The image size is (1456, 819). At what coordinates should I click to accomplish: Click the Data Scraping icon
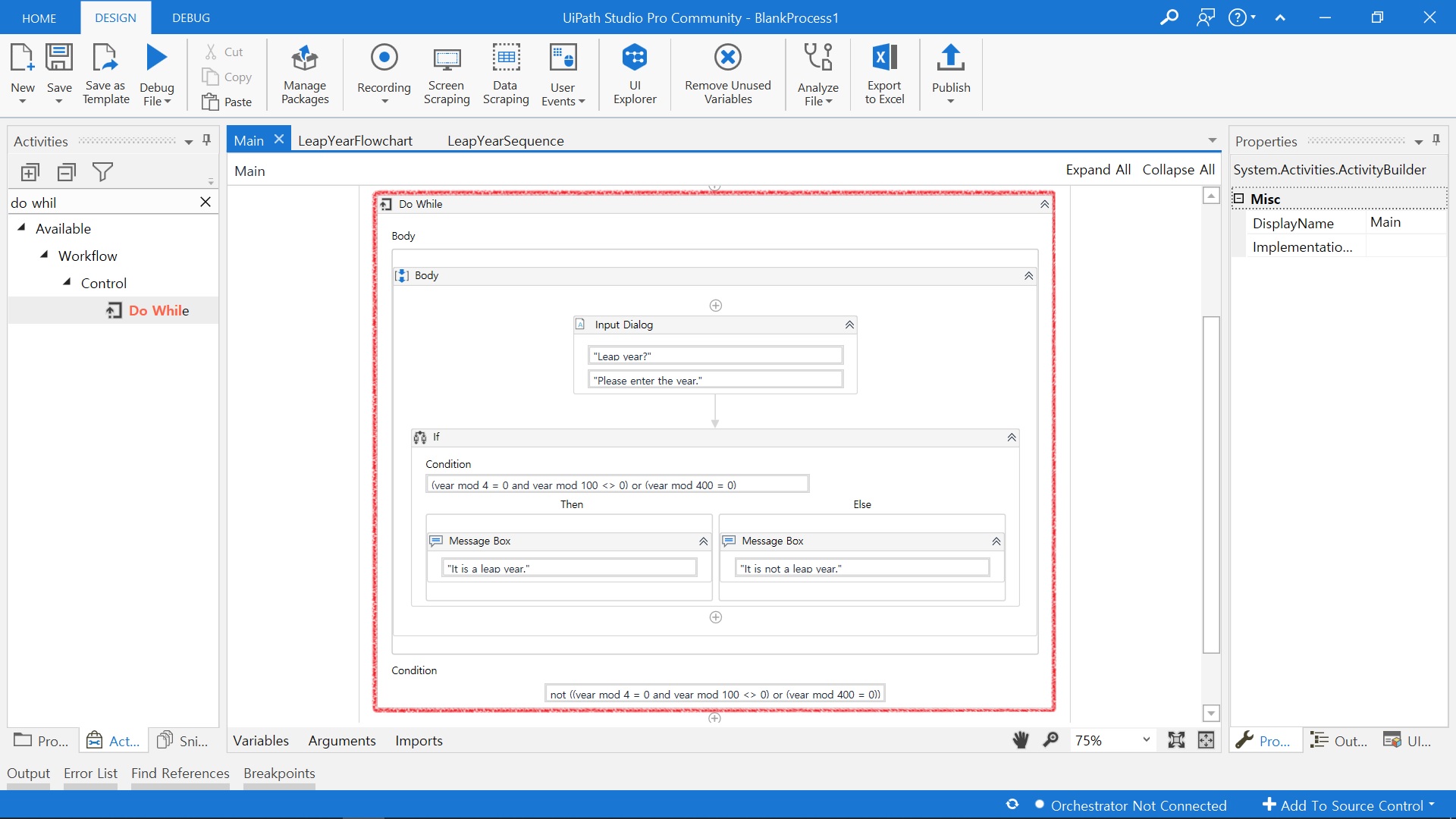click(506, 74)
